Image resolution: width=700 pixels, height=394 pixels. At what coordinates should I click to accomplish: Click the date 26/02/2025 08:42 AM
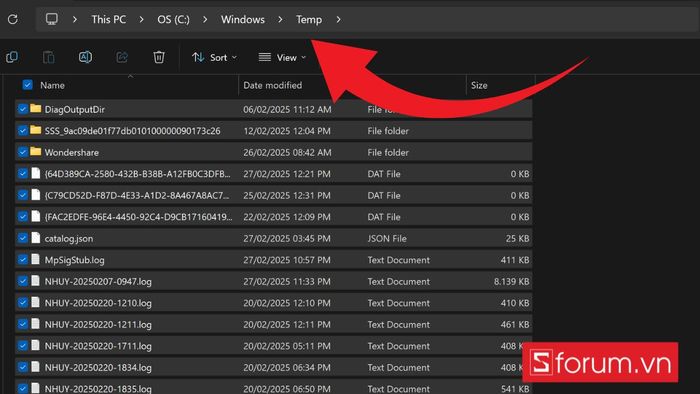[287, 152]
